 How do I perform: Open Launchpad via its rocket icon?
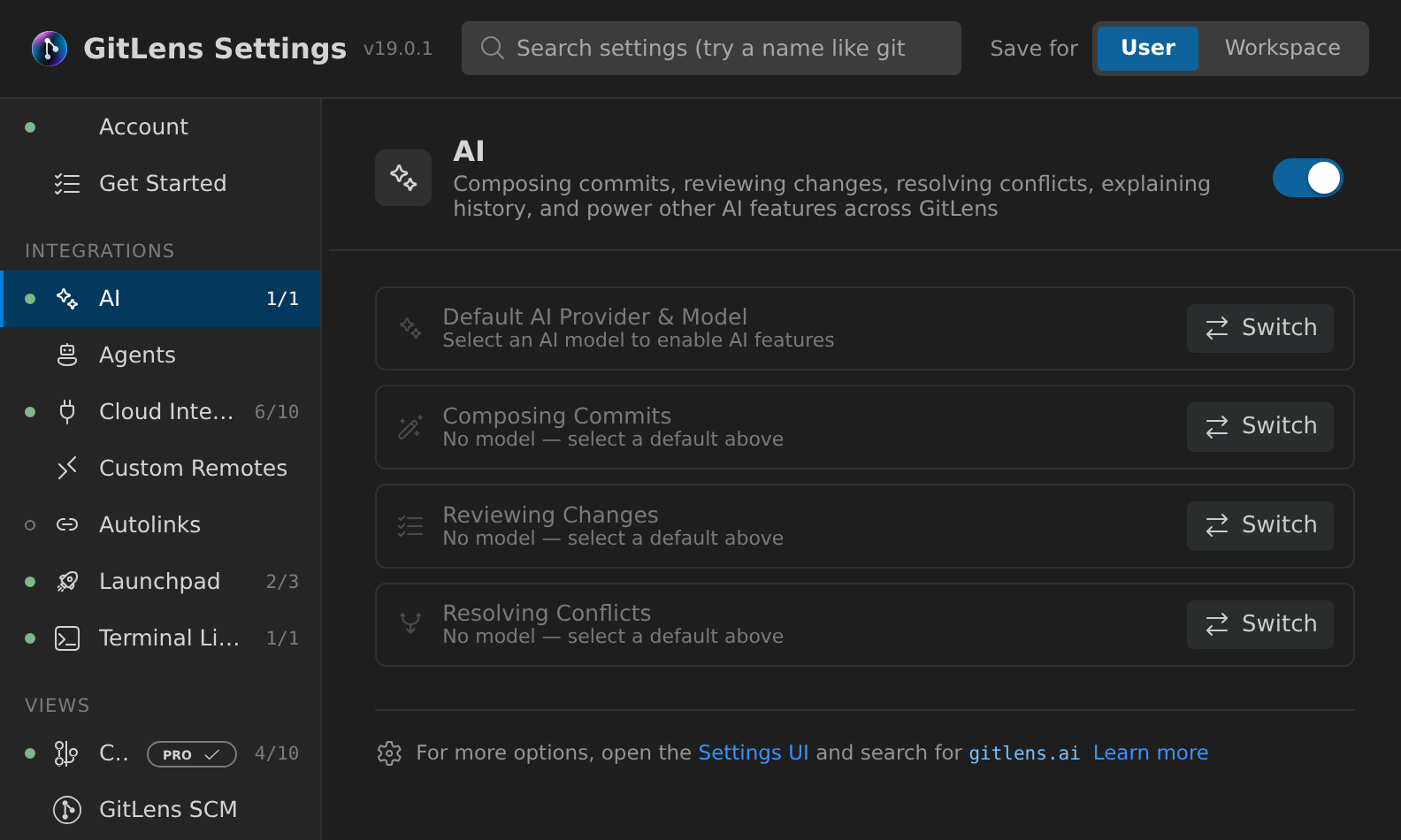coord(67,582)
